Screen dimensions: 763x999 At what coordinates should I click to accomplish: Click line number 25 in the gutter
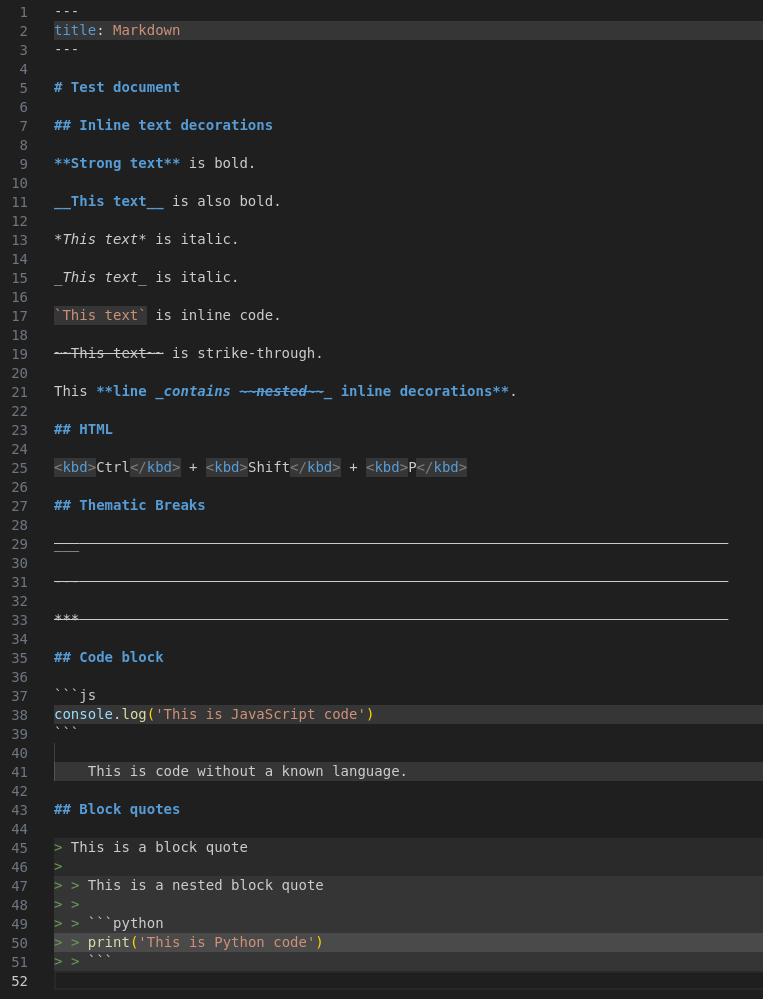pos(20,468)
